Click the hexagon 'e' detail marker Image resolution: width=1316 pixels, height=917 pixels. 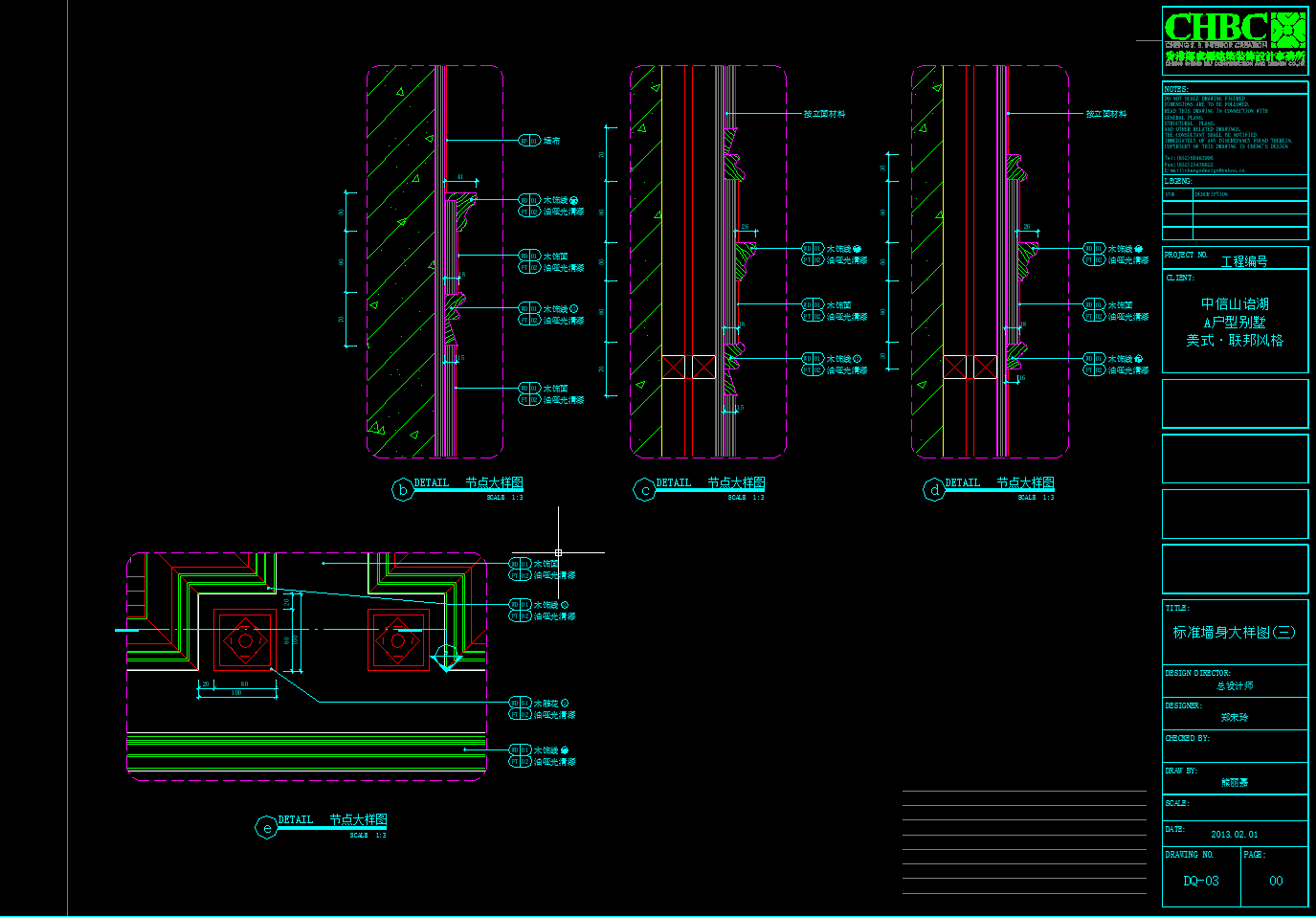click(x=267, y=828)
